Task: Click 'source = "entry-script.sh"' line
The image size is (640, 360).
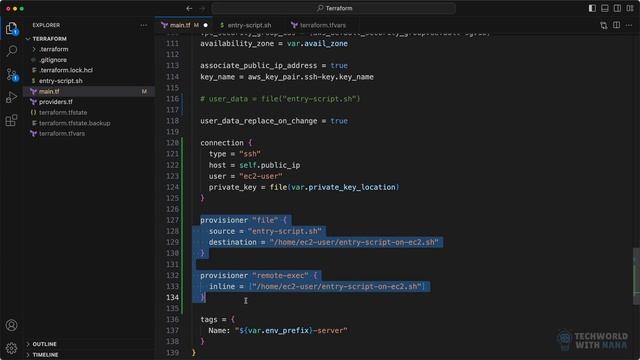Action: click(265, 231)
